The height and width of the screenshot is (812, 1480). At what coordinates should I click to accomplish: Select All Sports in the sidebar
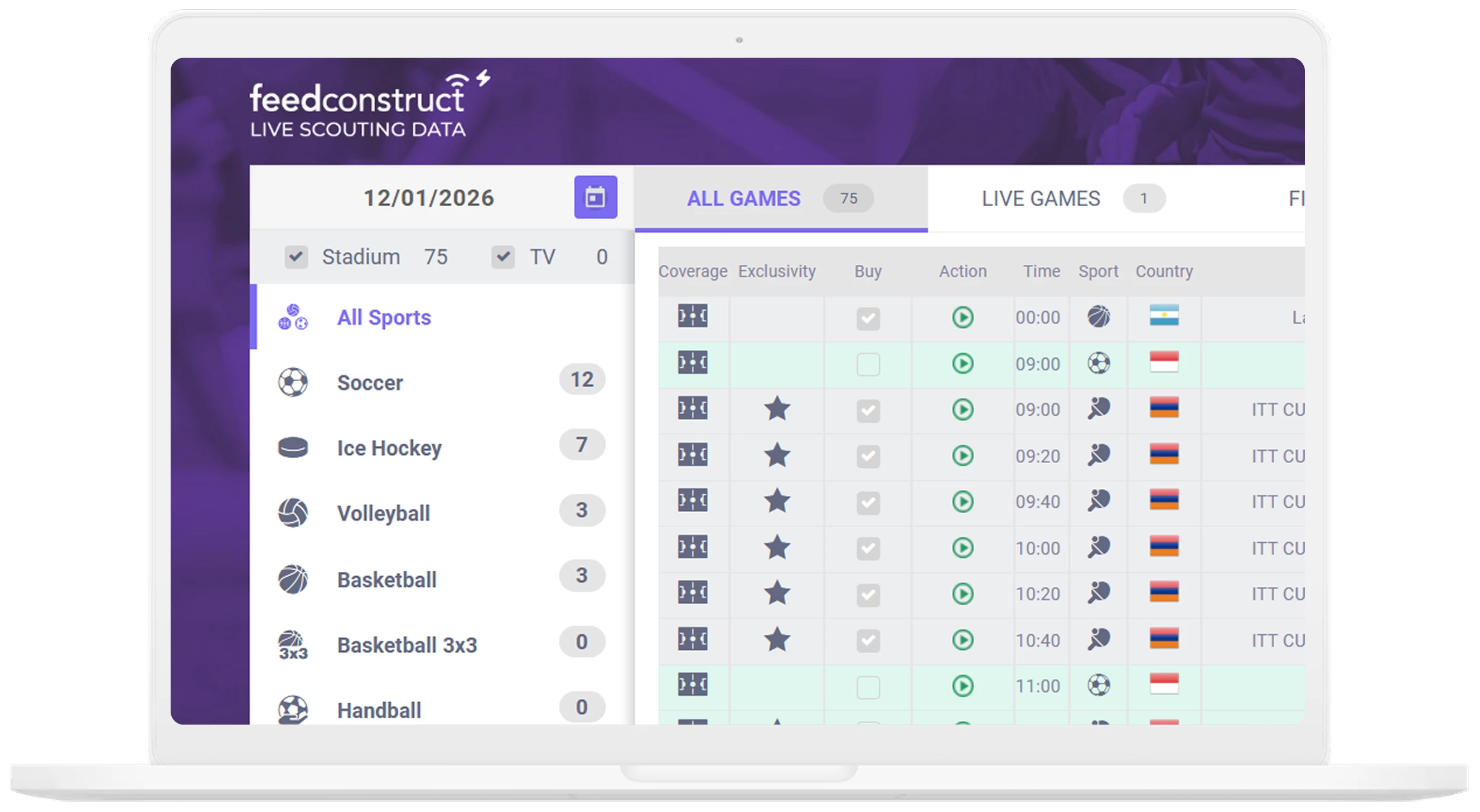(x=383, y=317)
